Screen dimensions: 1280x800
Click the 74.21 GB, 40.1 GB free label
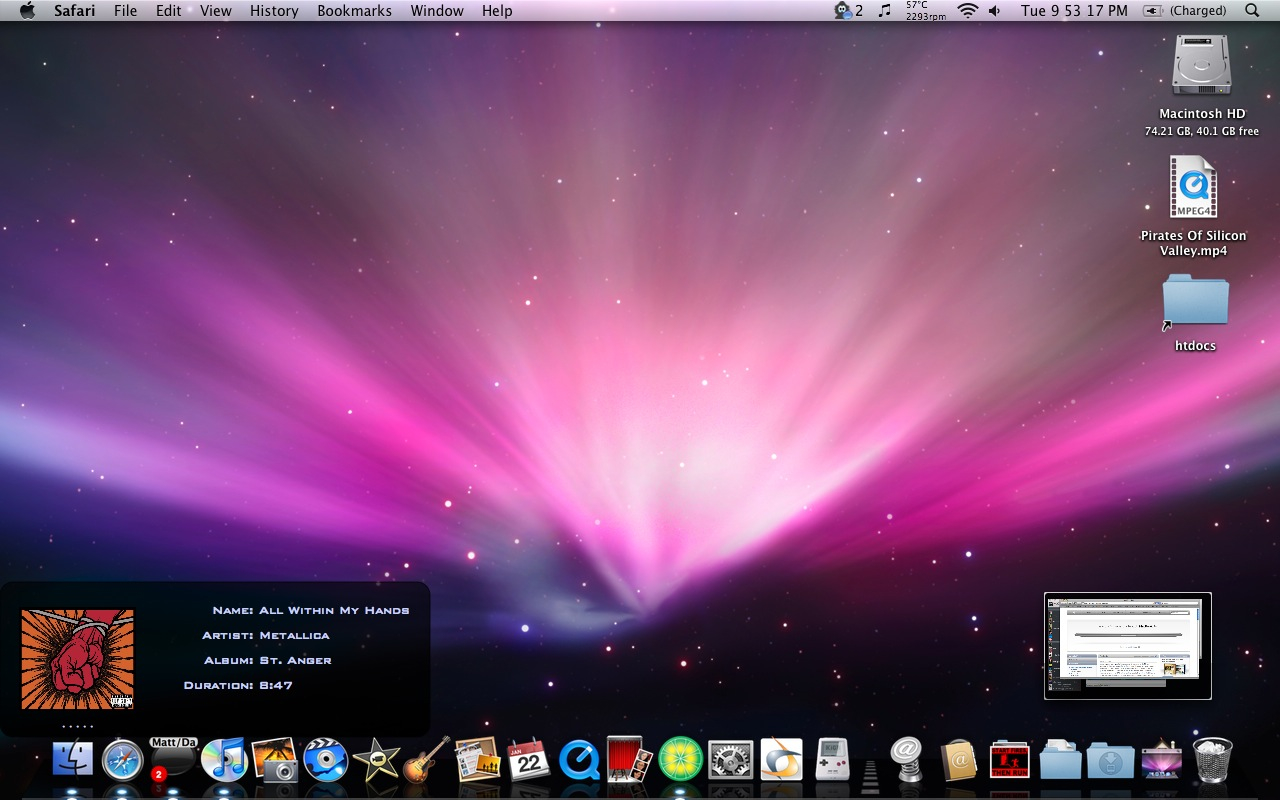[x=1201, y=131]
